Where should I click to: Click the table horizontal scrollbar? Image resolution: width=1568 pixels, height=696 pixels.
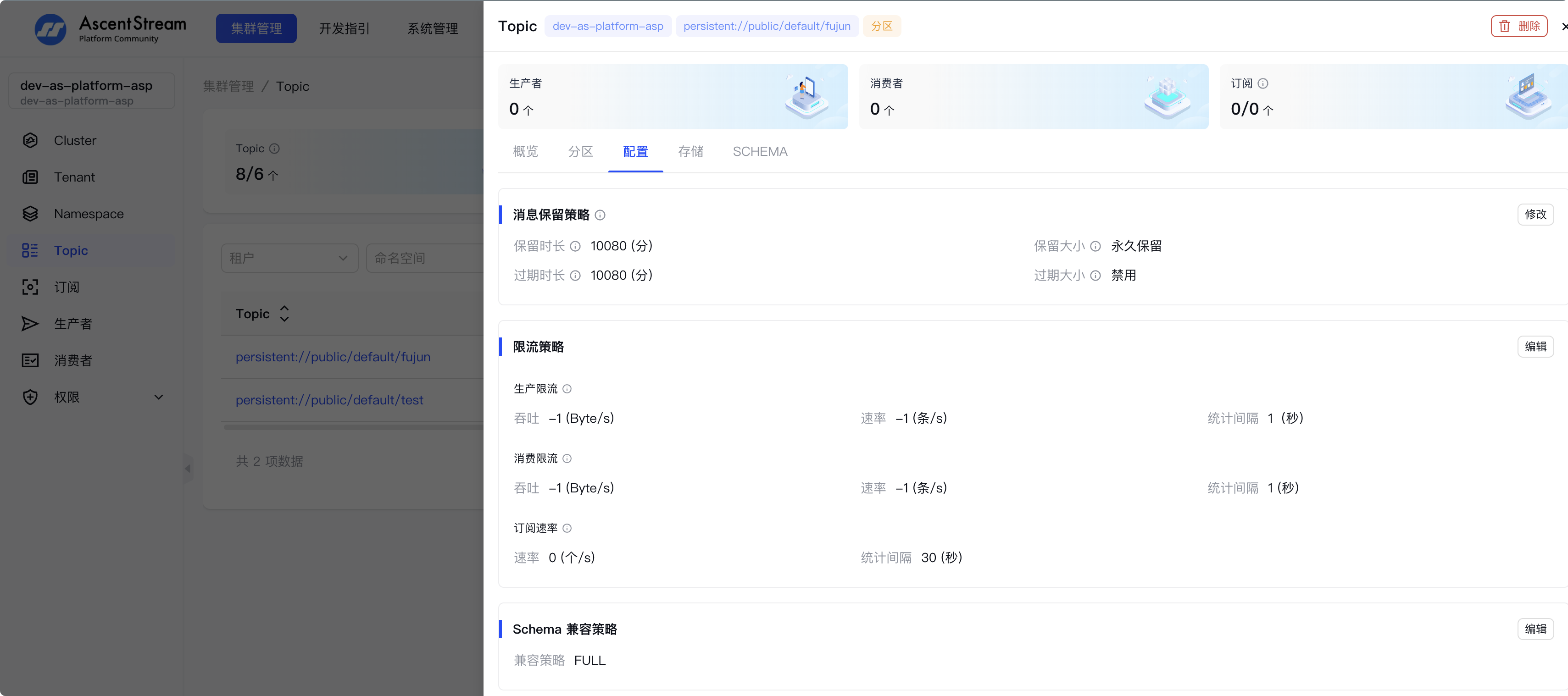tap(353, 427)
